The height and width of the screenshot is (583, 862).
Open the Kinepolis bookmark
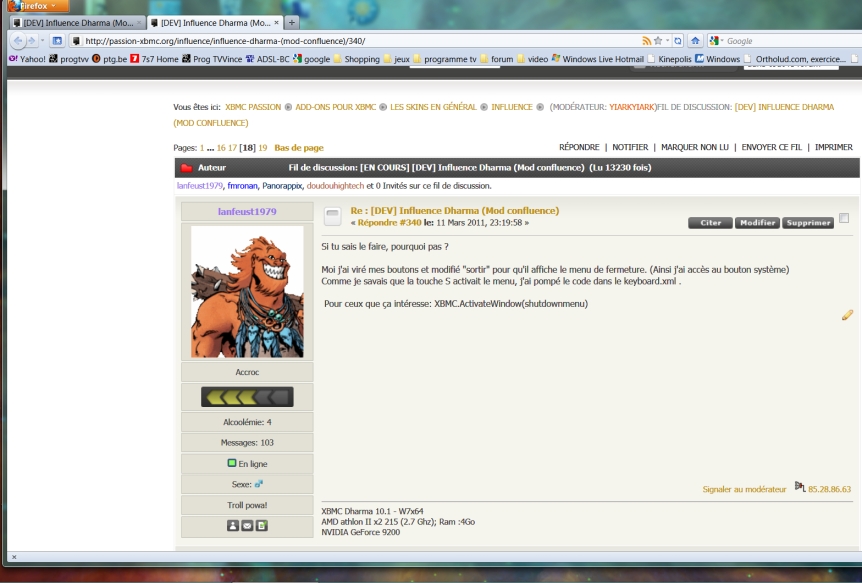(x=670, y=59)
